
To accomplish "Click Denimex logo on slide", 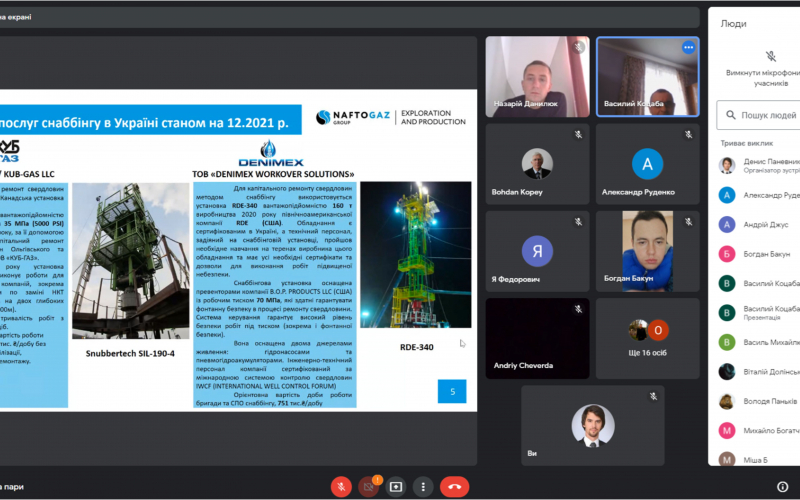I will coord(270,154).
